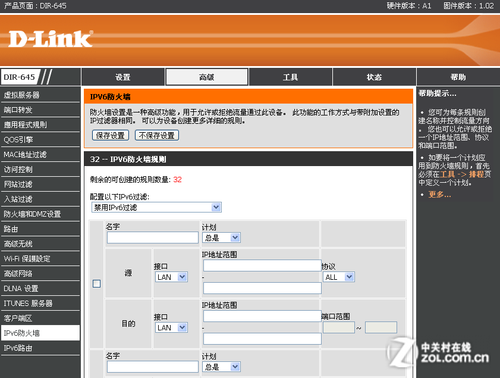Open 网站过滤 page

click(40, 184)
